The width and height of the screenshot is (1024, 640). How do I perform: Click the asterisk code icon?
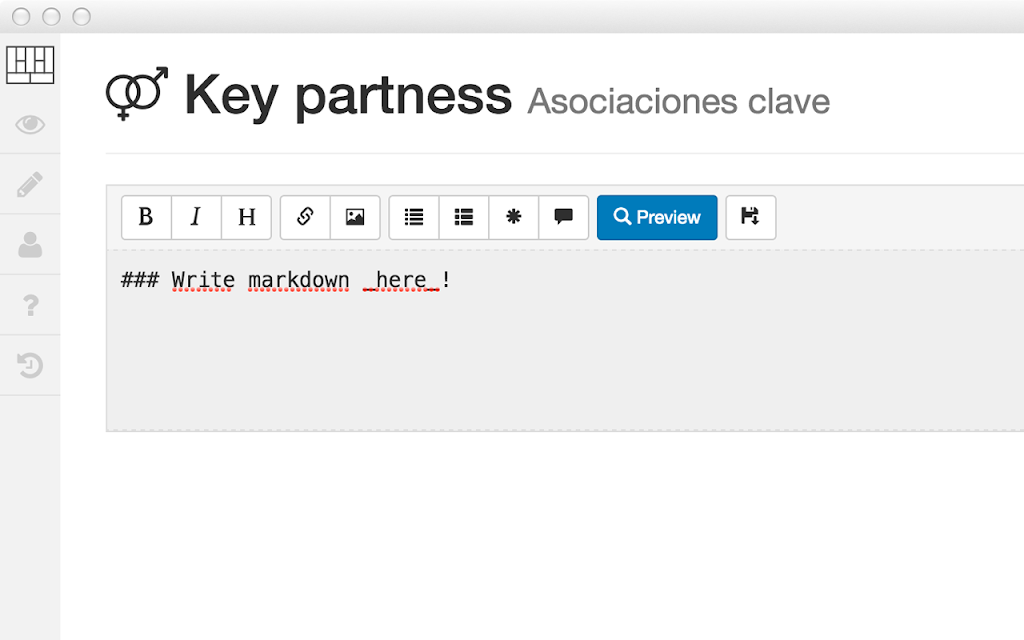pyautogui.click(x=514, y=217)
